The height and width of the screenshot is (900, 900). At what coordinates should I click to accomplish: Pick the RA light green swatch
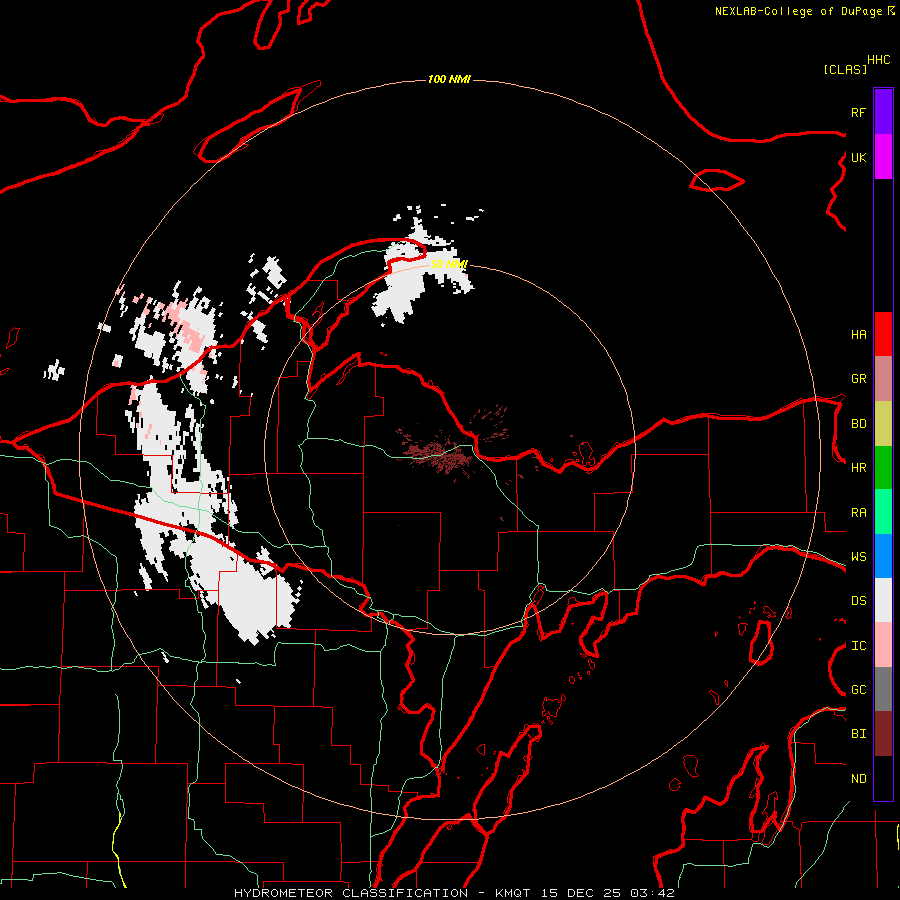click(x=883, y=512)
